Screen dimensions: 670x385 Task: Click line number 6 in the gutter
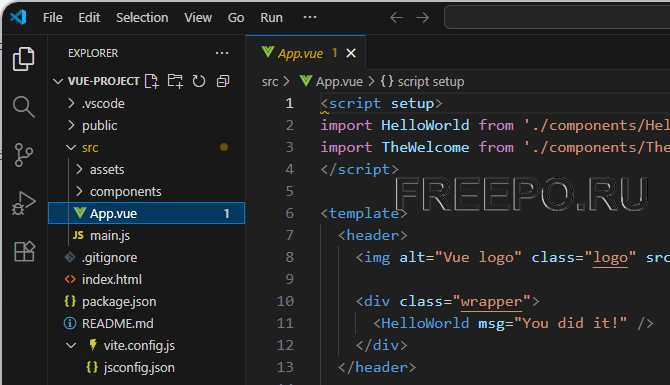290,213
